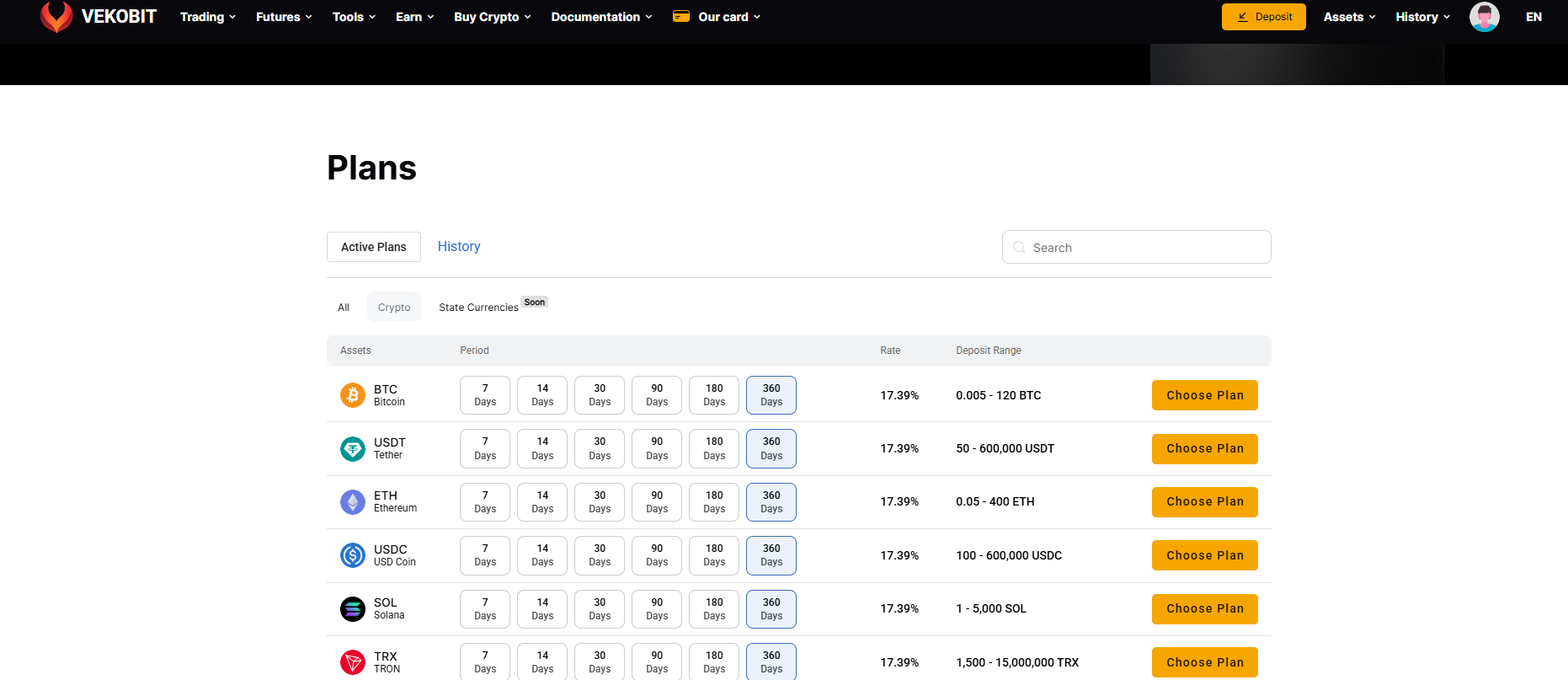1568x680 pixels.
Task: Select 180 Days period for ETH
Action: [x=714, y=502]
